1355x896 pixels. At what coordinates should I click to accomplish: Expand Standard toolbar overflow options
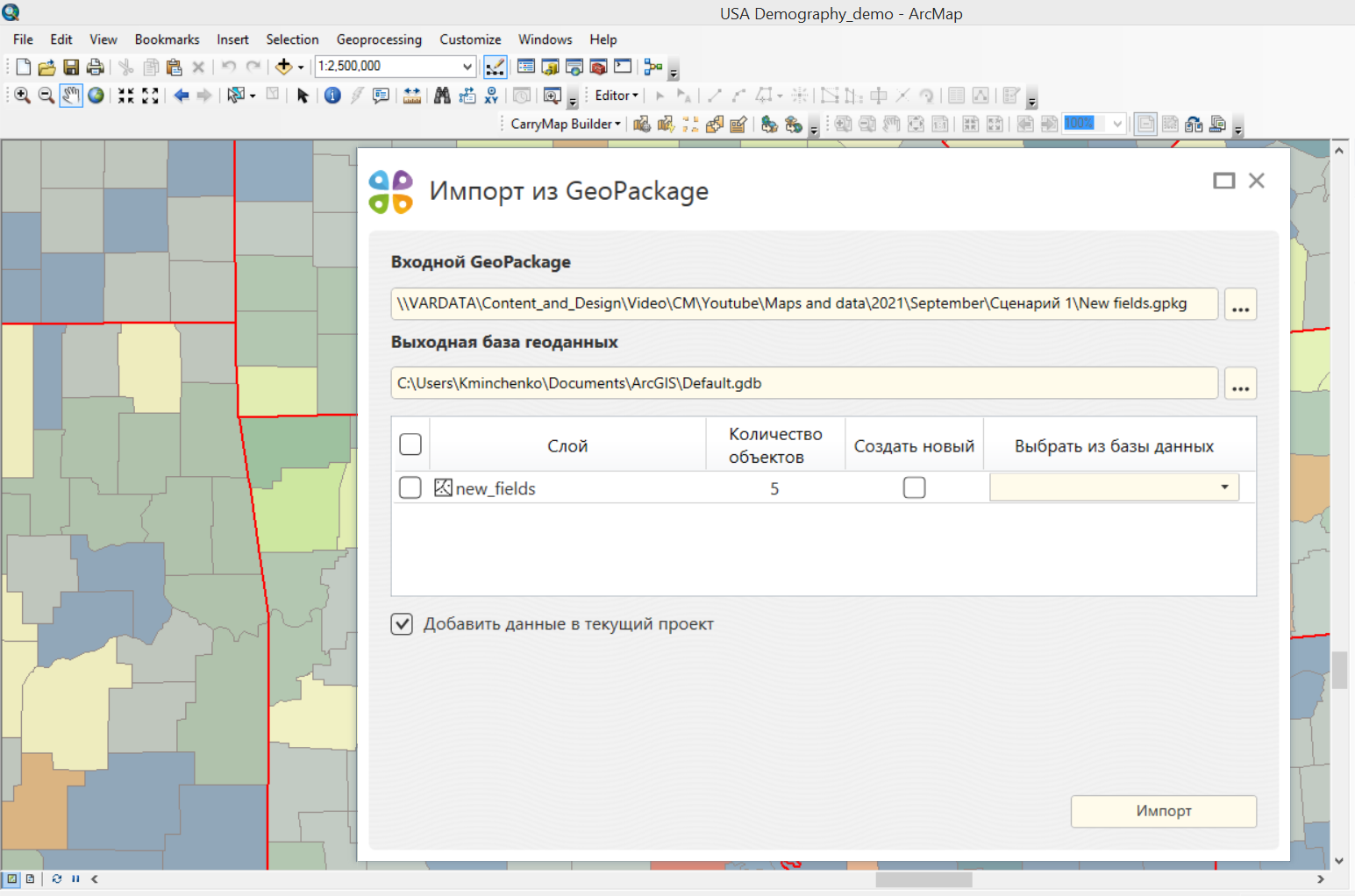[x=674, y=72]
